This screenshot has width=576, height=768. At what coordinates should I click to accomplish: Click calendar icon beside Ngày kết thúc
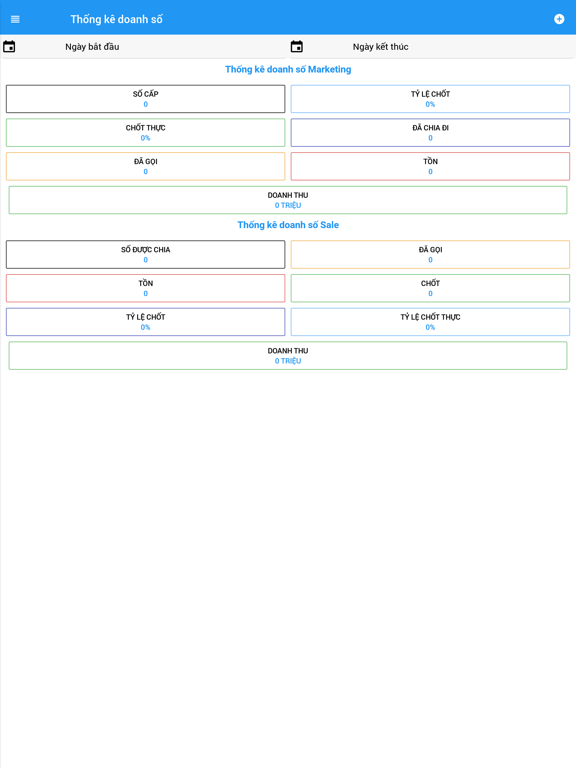click(297, 47)
